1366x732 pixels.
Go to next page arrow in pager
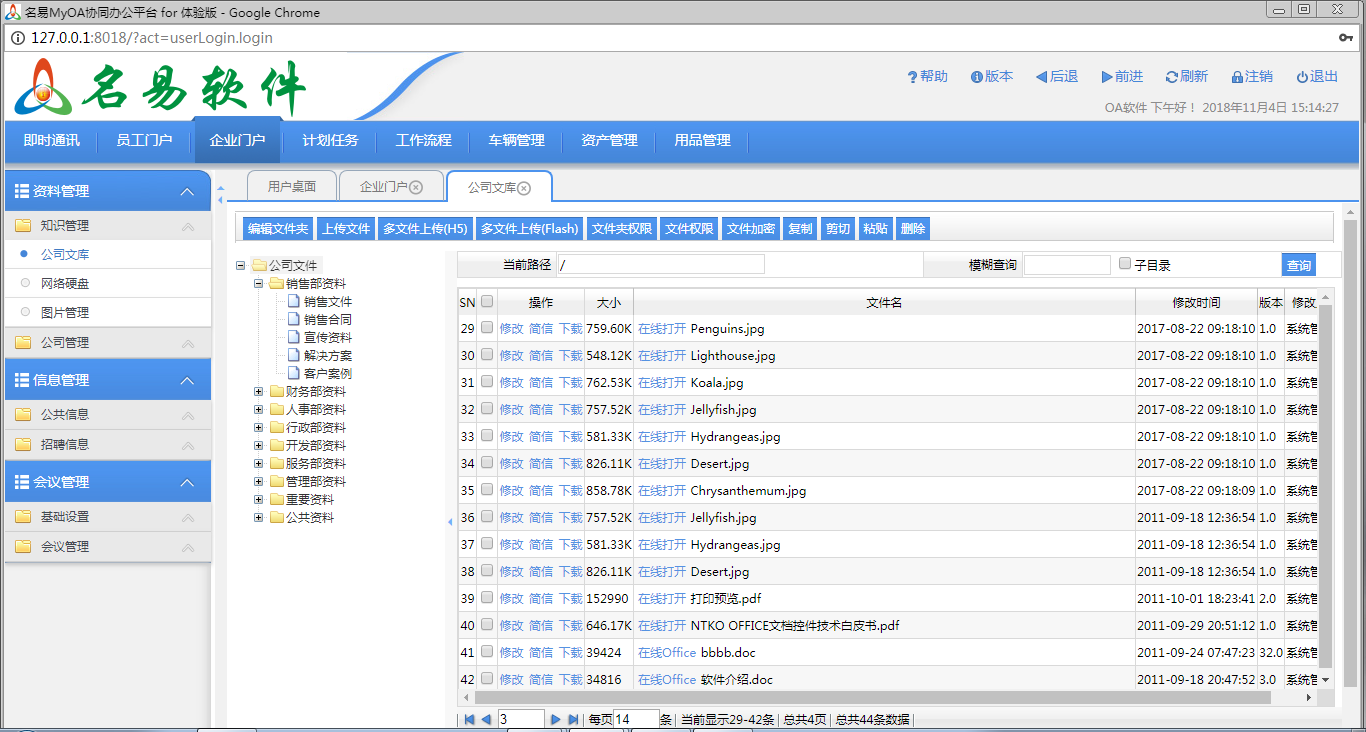(x=556, y=719)
